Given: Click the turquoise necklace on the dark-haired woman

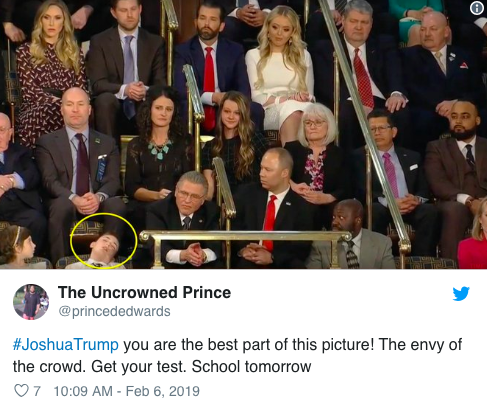Looking at the screenshot, I should (x=160, y=148).
